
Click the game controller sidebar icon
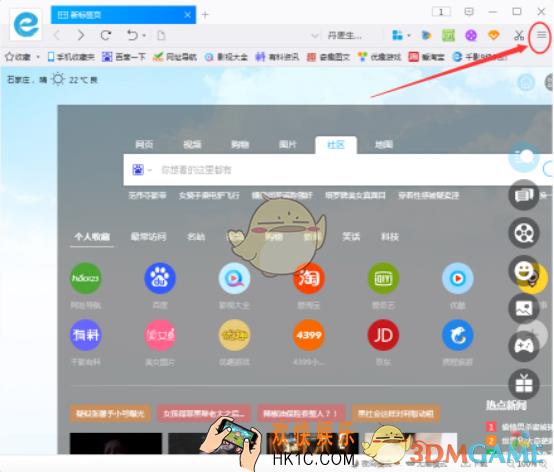524,346
